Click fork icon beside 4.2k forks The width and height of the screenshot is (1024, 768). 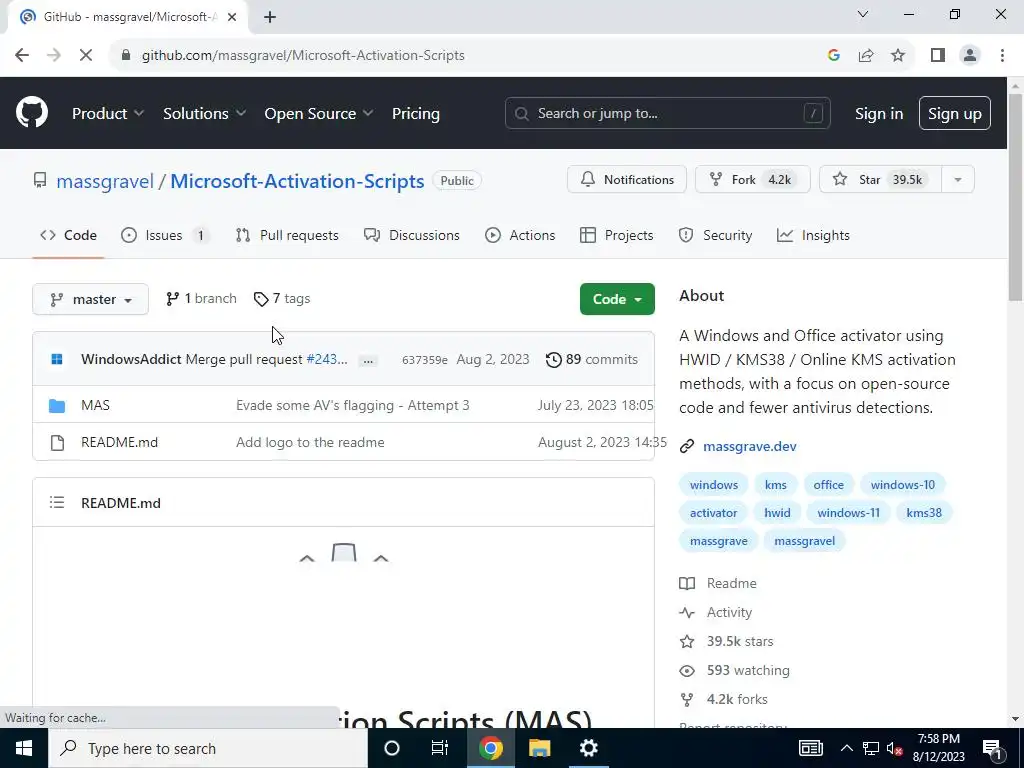click(x=687, y=699)
